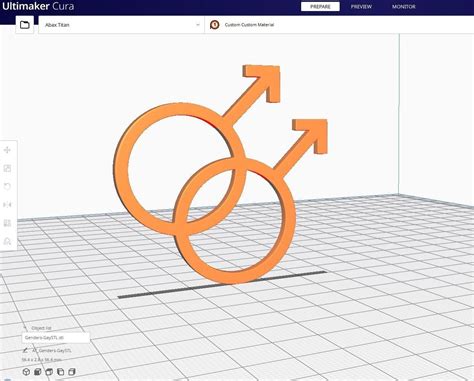Screen dimensions: 474x381
Task: Switch to the MONITOR stage
Action: (404, 7)
